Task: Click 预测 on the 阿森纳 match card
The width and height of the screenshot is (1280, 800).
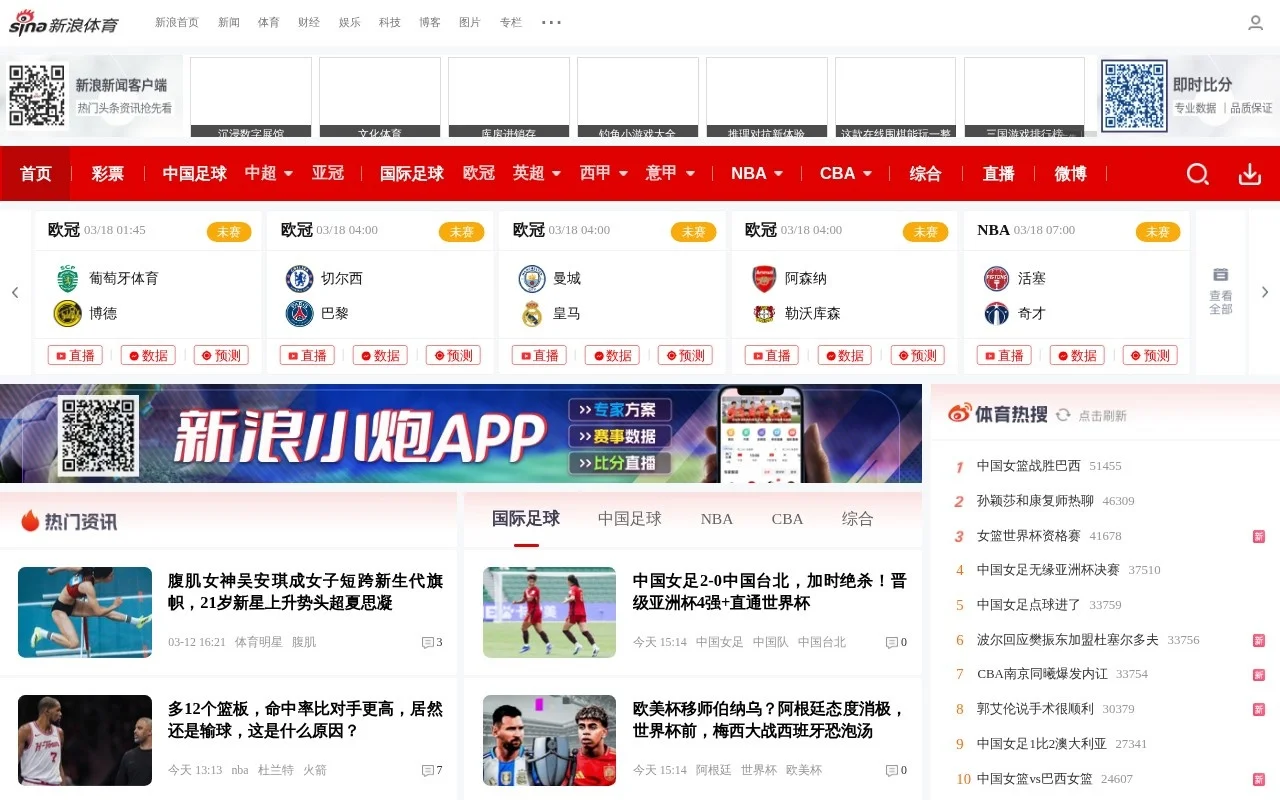Action: click(918, 355)
